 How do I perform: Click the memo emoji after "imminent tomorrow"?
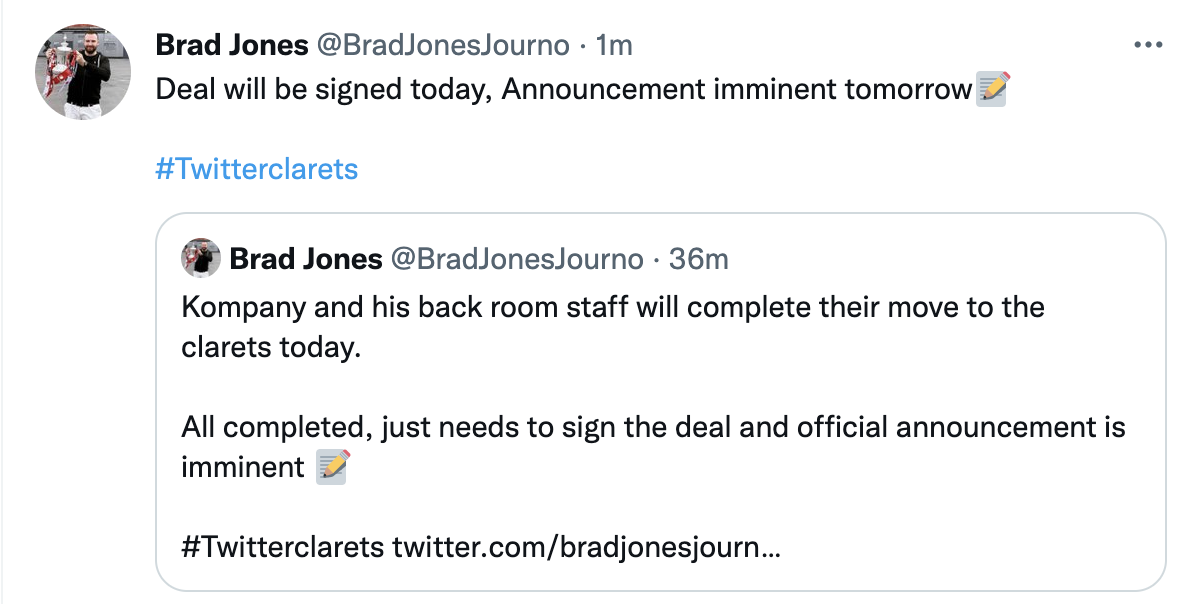pyautogui.click(x=991, y=90)
